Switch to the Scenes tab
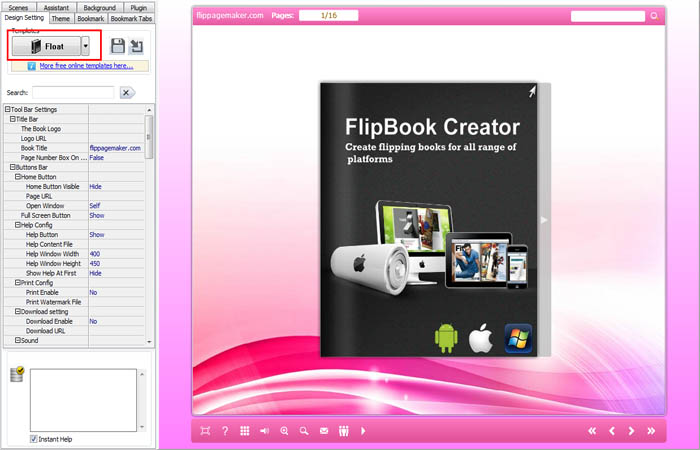 click(18, 7)
